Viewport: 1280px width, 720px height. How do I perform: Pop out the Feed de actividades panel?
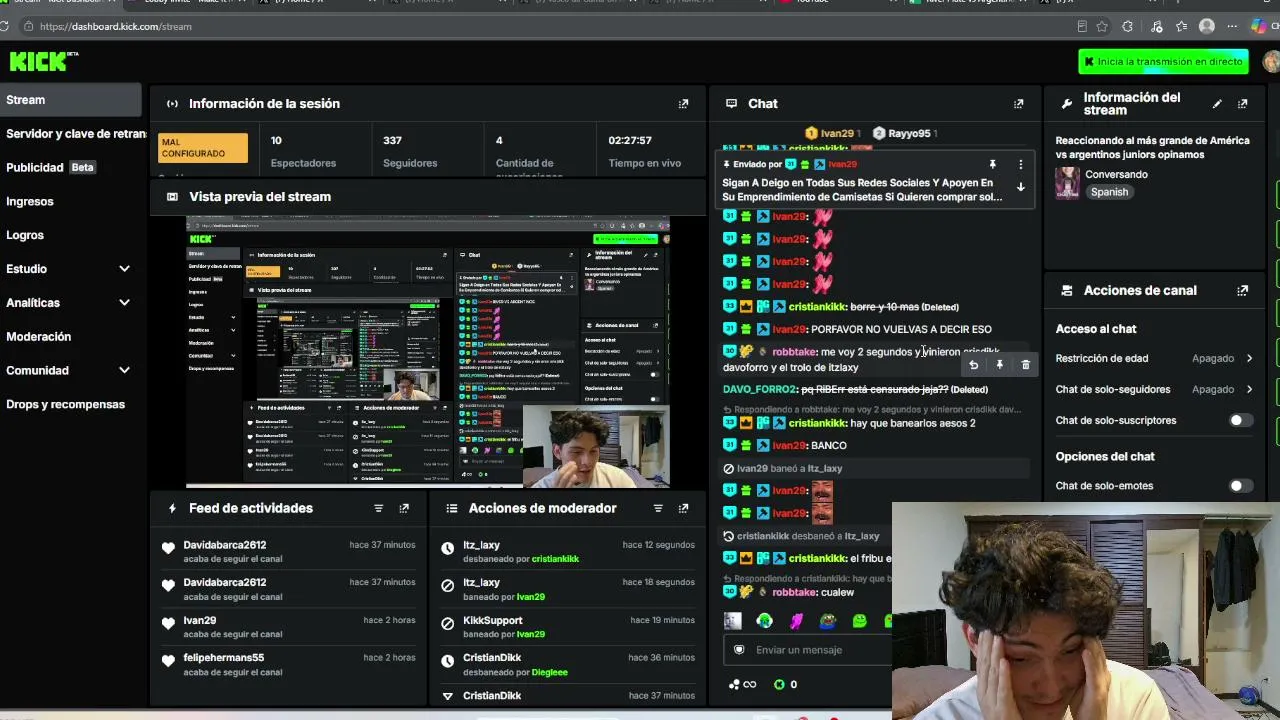[x=404, y=508]
